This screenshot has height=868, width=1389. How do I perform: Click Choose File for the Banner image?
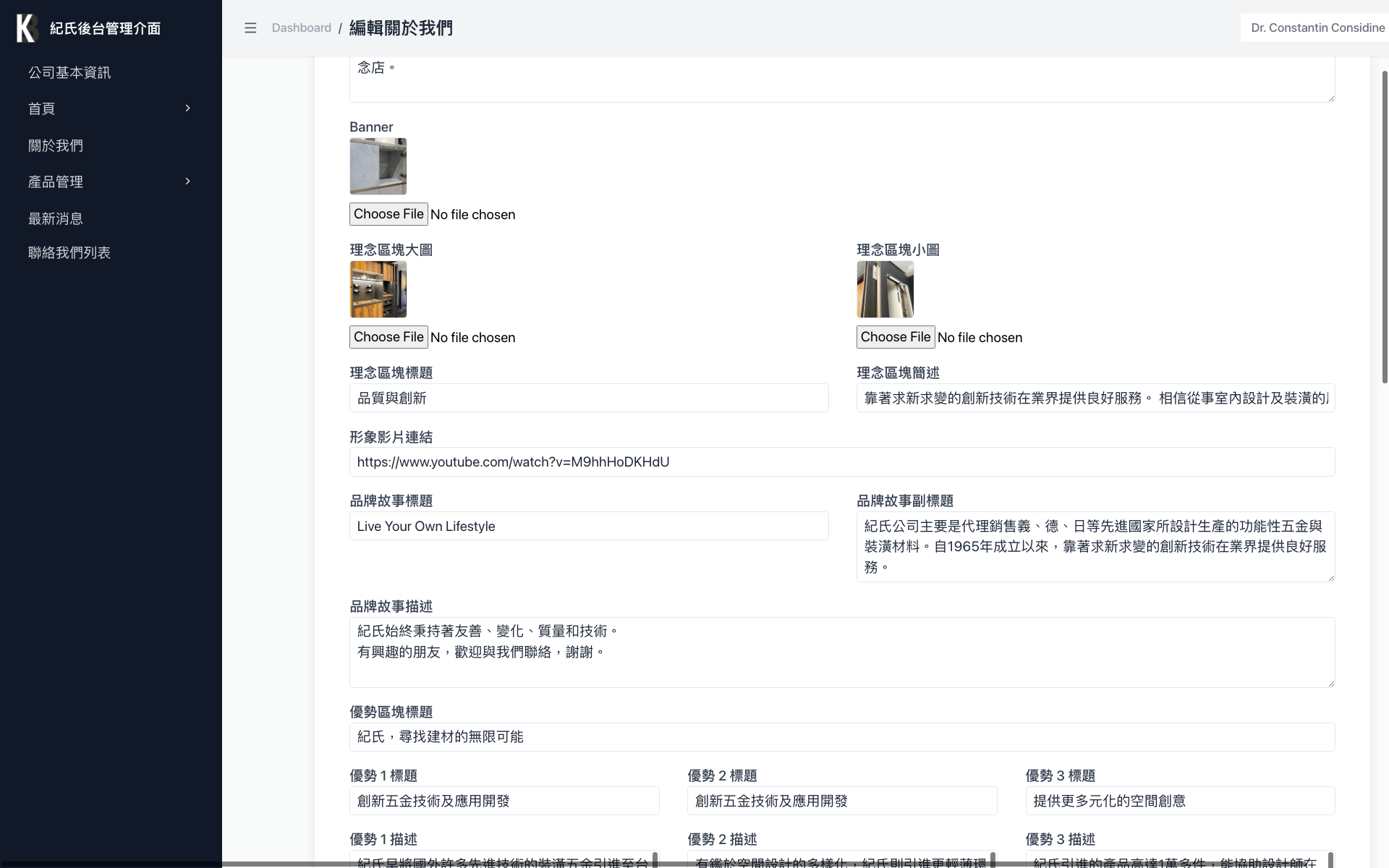(x=388, y=213)
